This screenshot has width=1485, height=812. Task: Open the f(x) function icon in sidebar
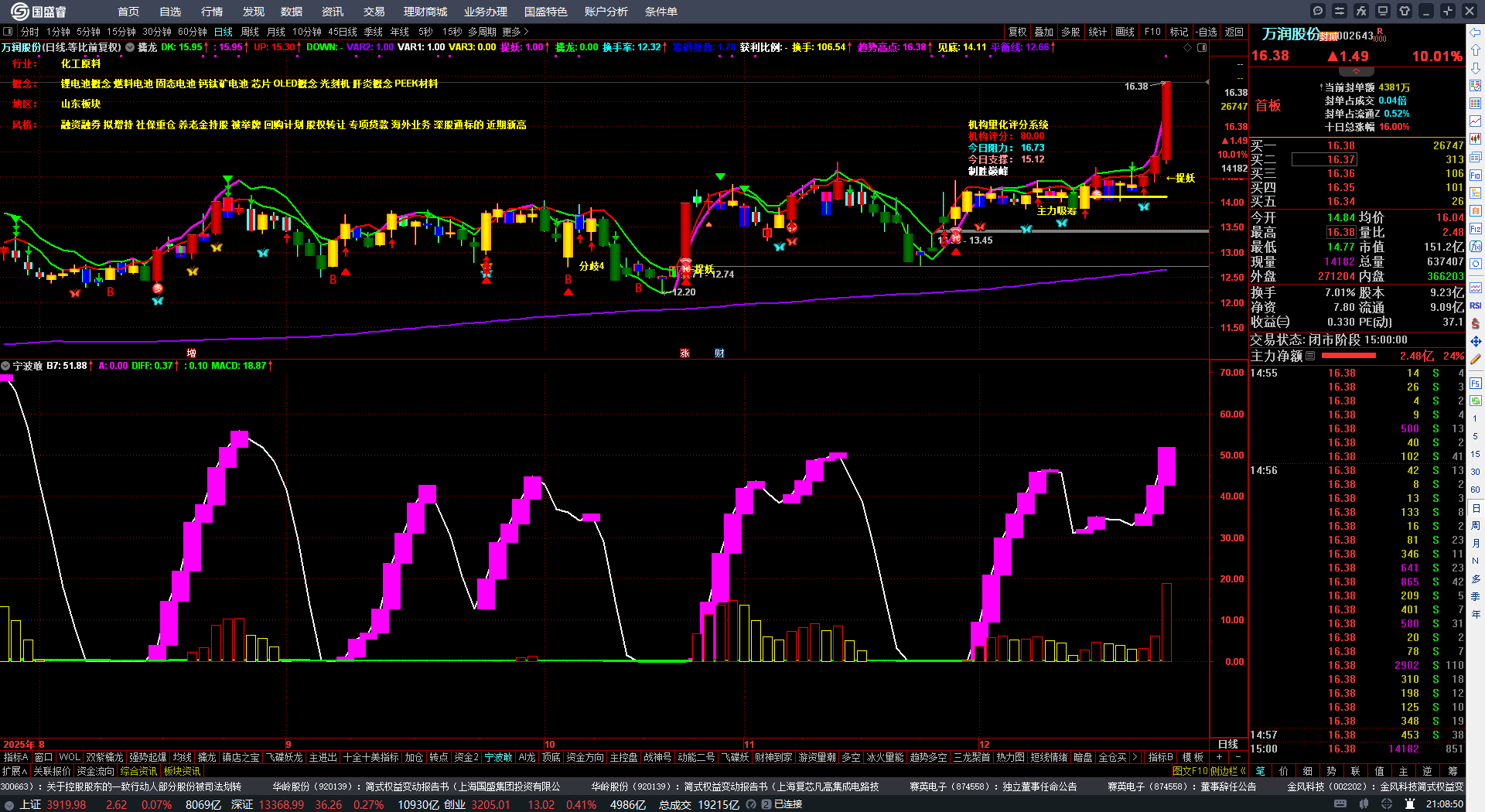click(x=1476, y=247)
